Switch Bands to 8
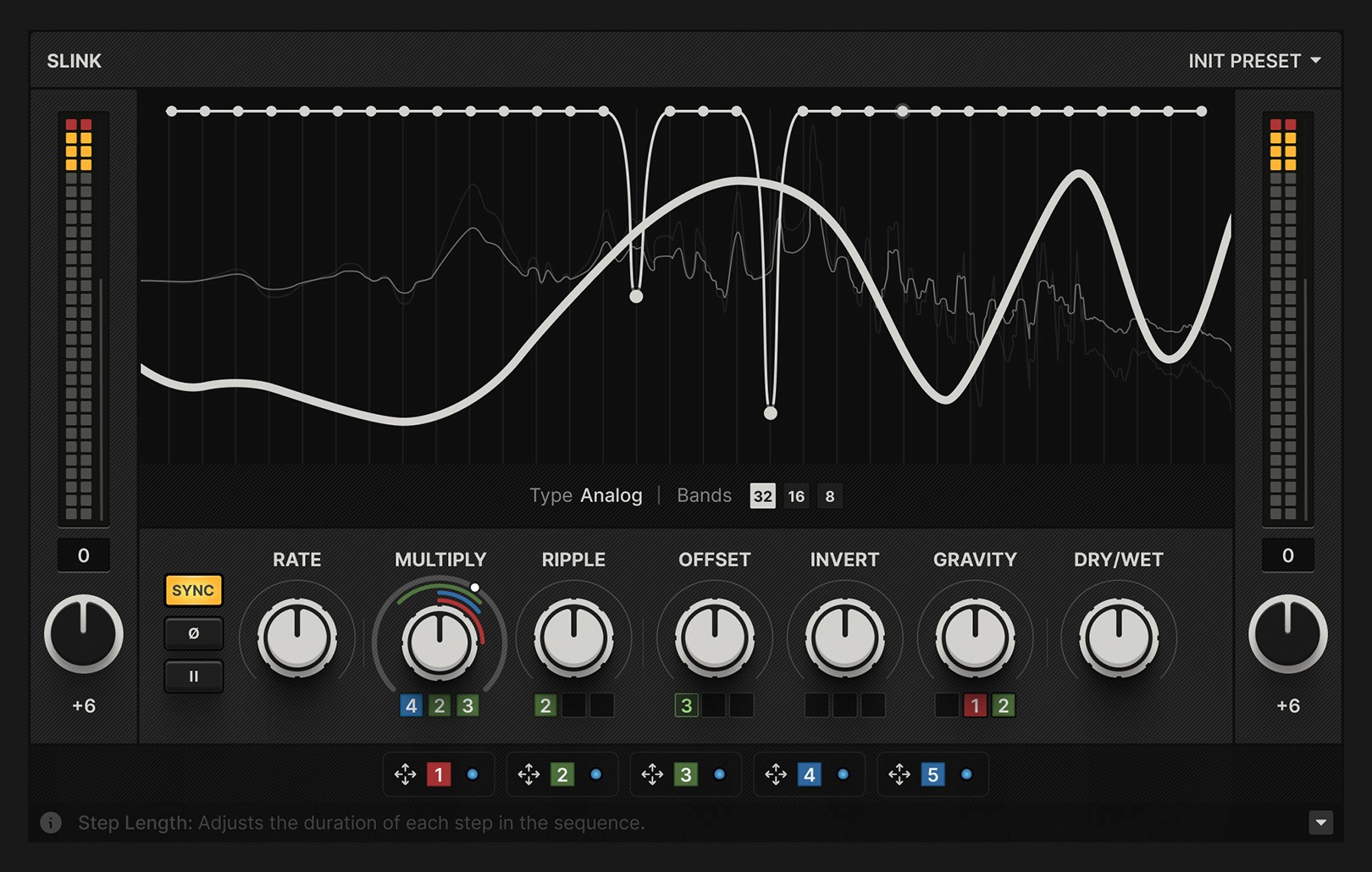The width and height of the screenshot is (1372, 872). click(x=829, y=496)
